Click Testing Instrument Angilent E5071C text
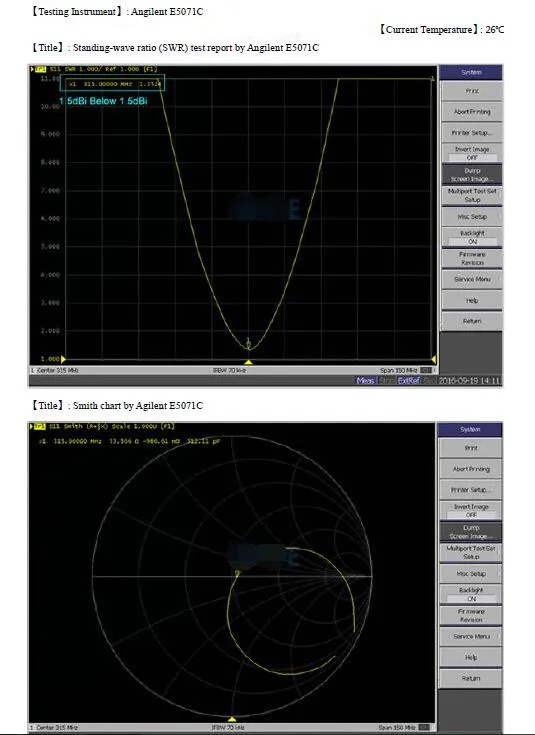 point(117,12)
